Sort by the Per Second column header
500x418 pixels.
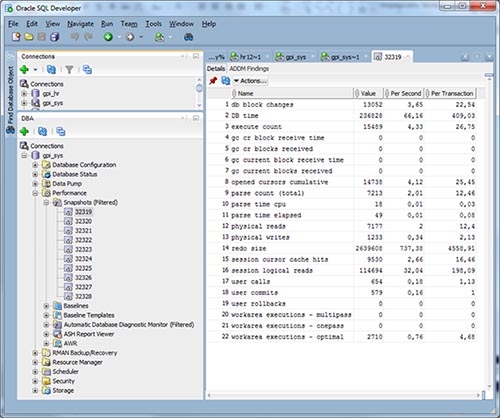point(404,93)
